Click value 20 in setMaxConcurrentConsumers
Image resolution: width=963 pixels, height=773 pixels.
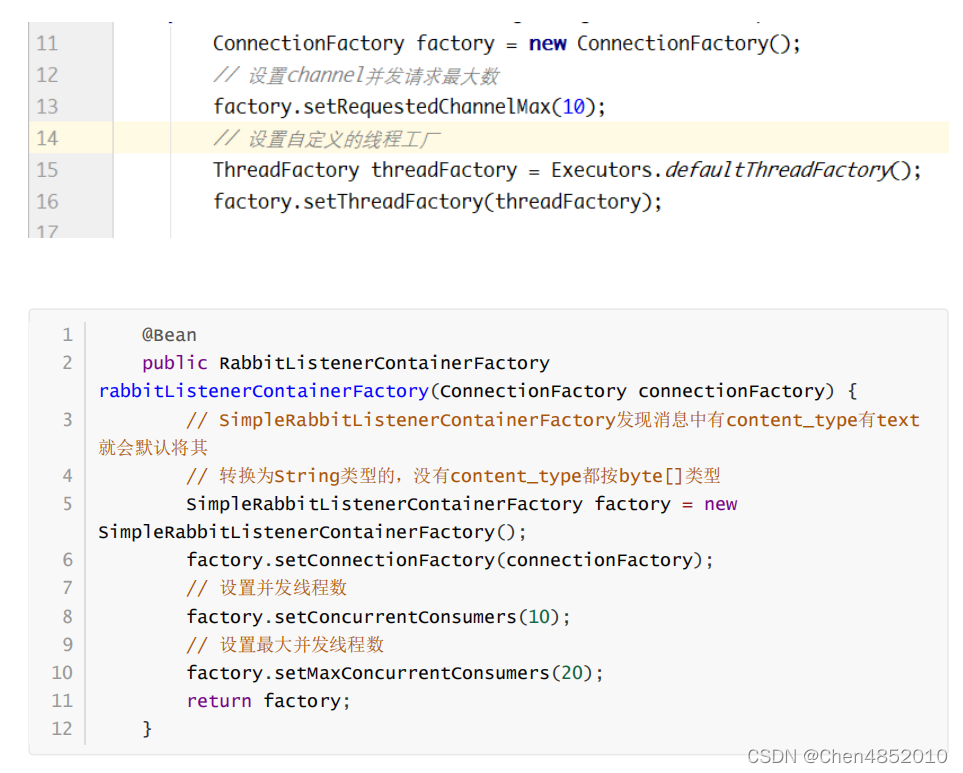coord(572,673)
